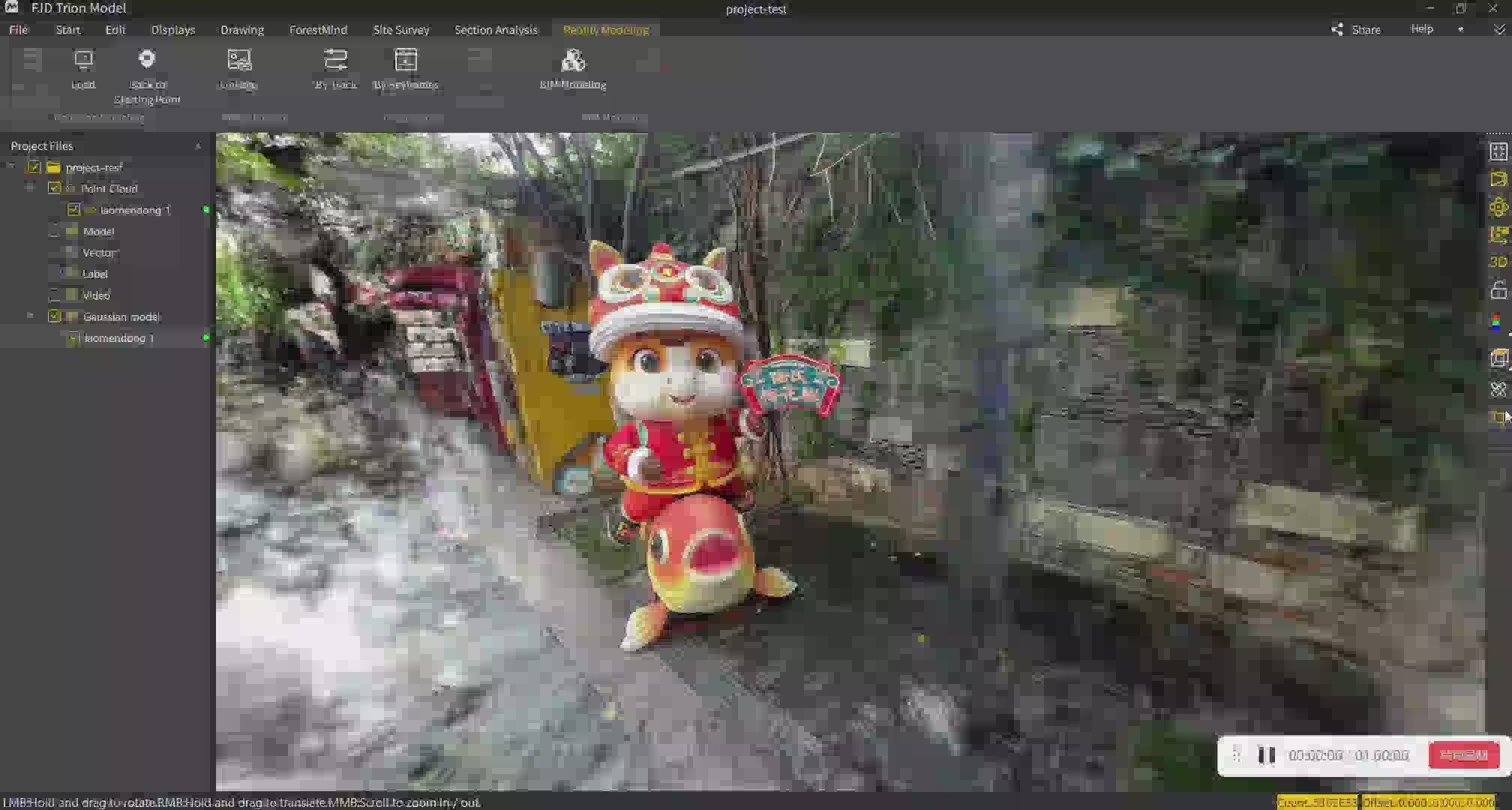The height and width of the screenshot is (810, 1512).
Task: Open the dropdown arrow next to Help
Action: (x=1461, y=29)
